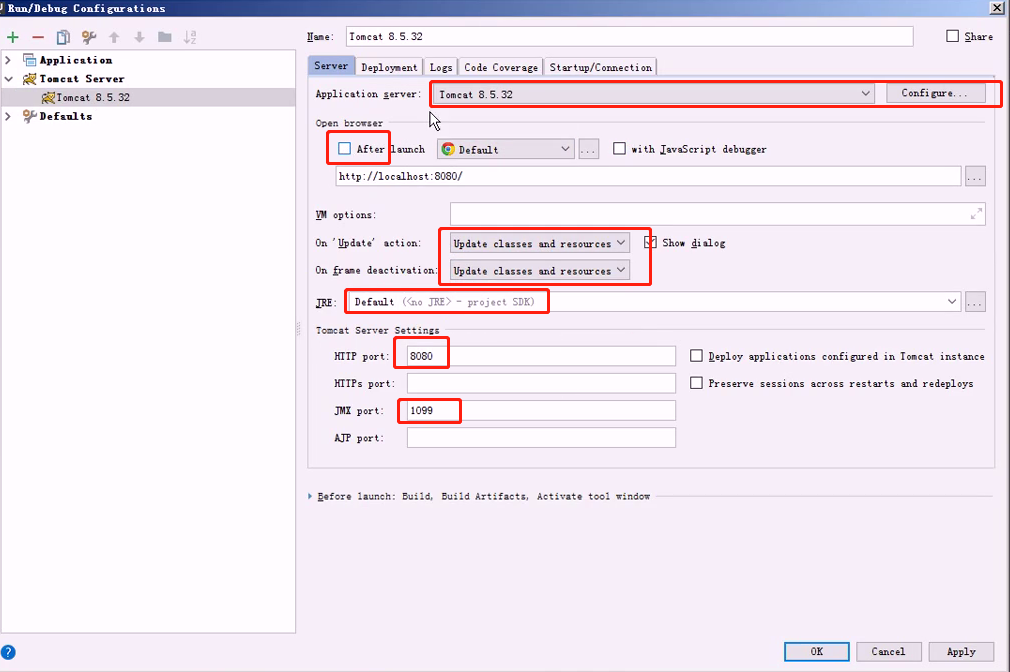Move configuration up with the arrow icon

click(x=114, y=37)
